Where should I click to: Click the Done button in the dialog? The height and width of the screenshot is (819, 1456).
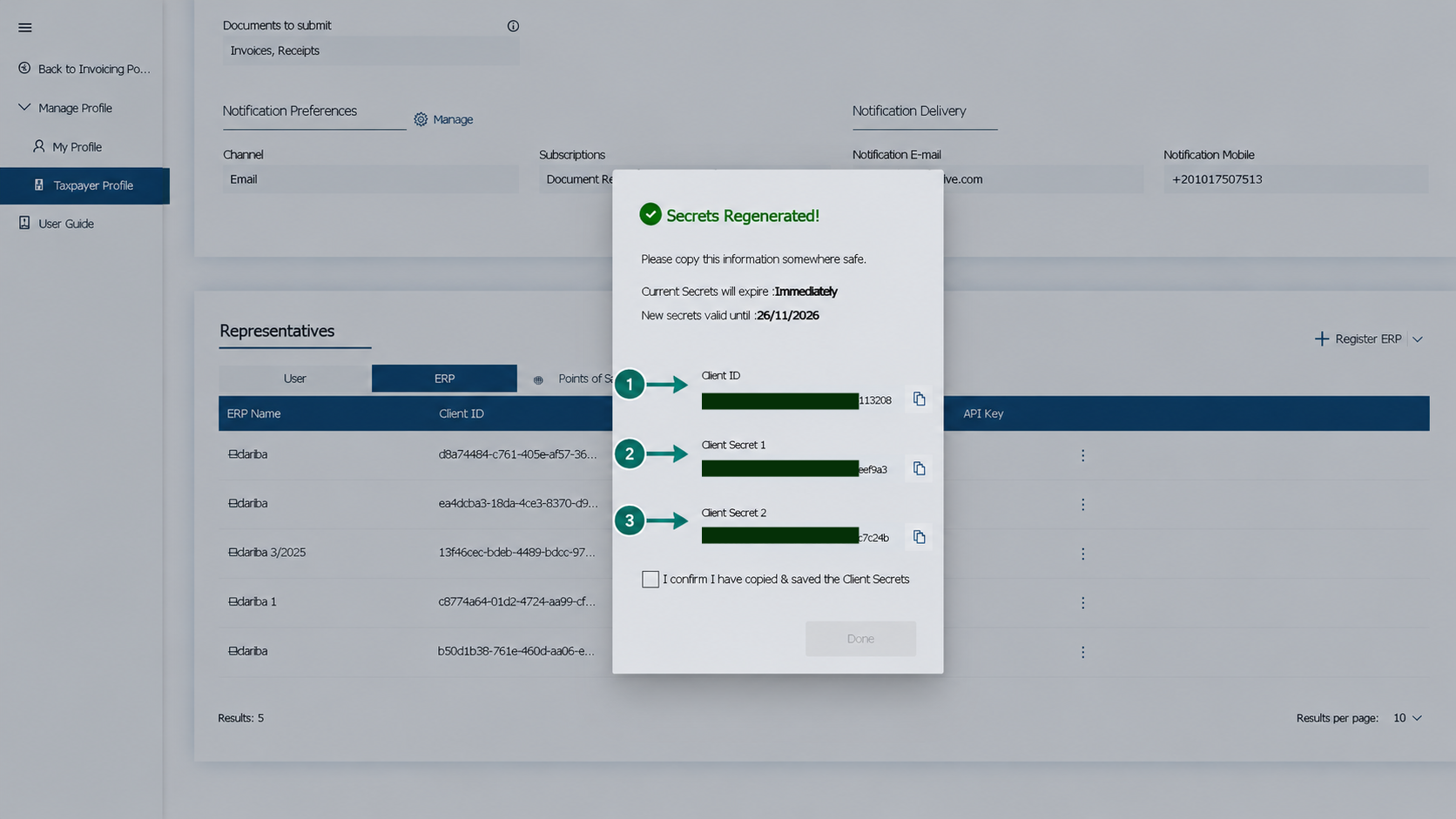coord(860,639)
